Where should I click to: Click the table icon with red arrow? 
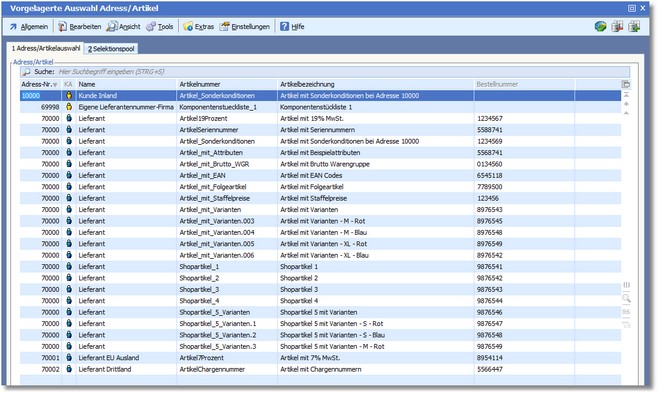617,26
